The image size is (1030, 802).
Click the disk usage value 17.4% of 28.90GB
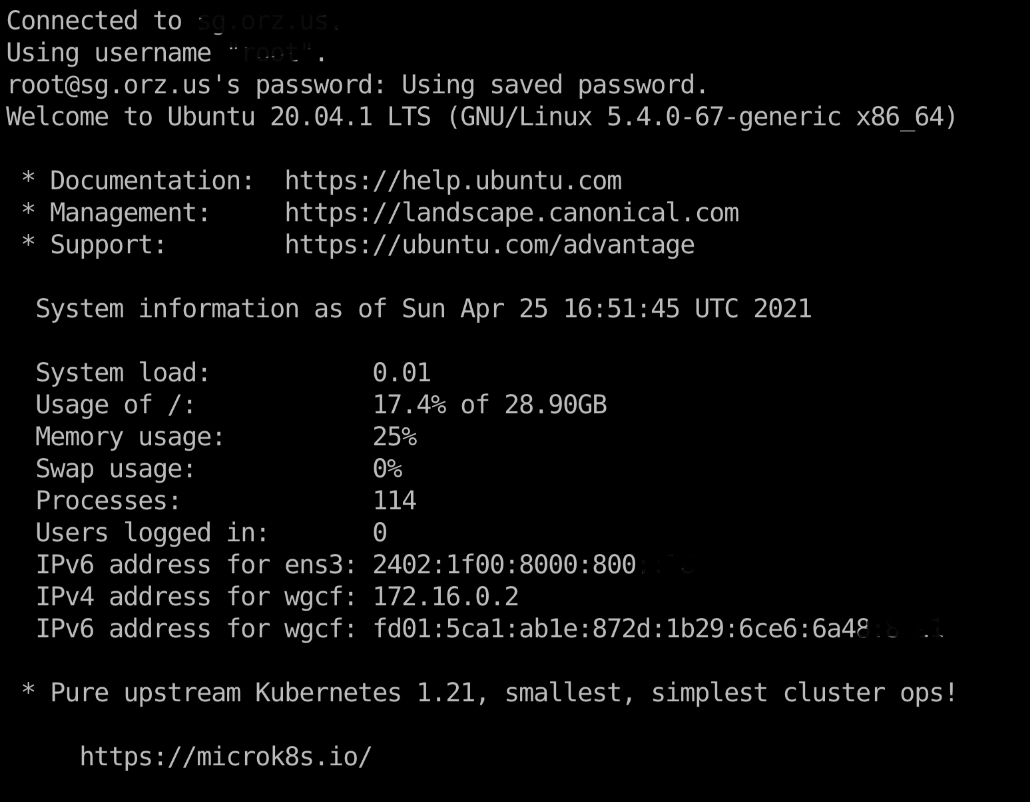click(489, 405)
